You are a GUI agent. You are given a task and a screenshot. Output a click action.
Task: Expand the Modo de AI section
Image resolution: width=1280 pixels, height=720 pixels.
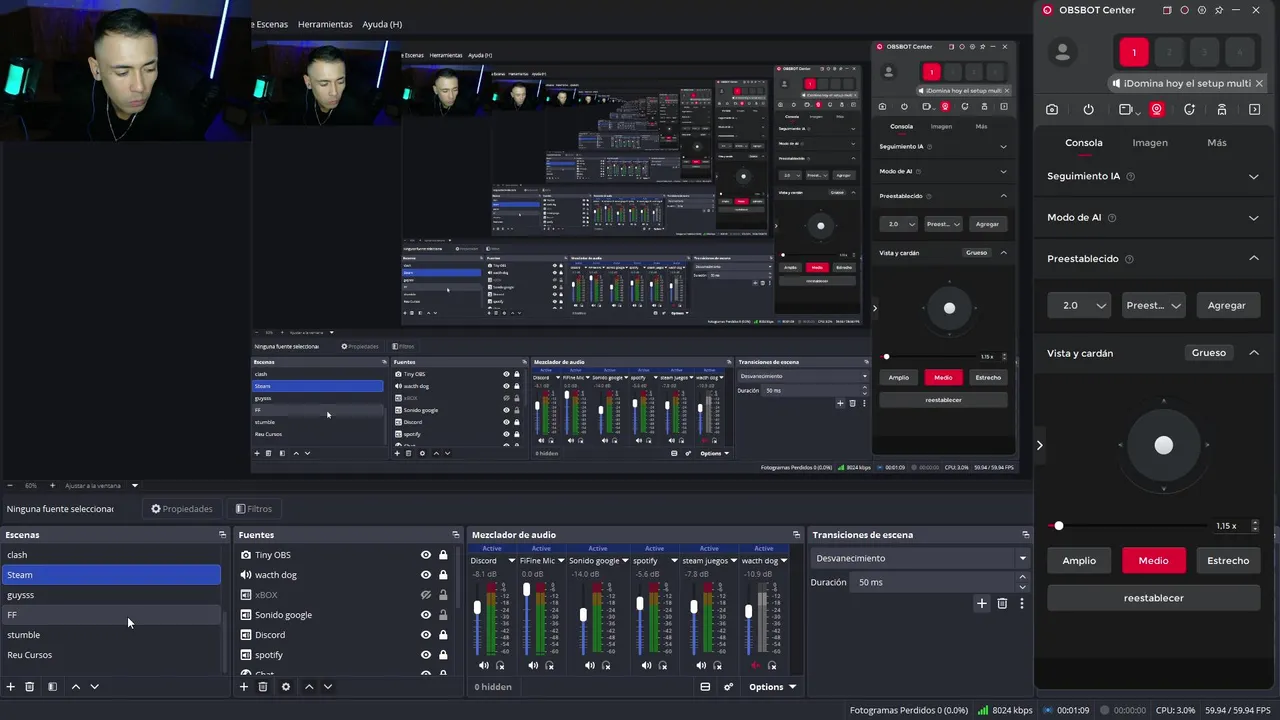pos(1253,218)
